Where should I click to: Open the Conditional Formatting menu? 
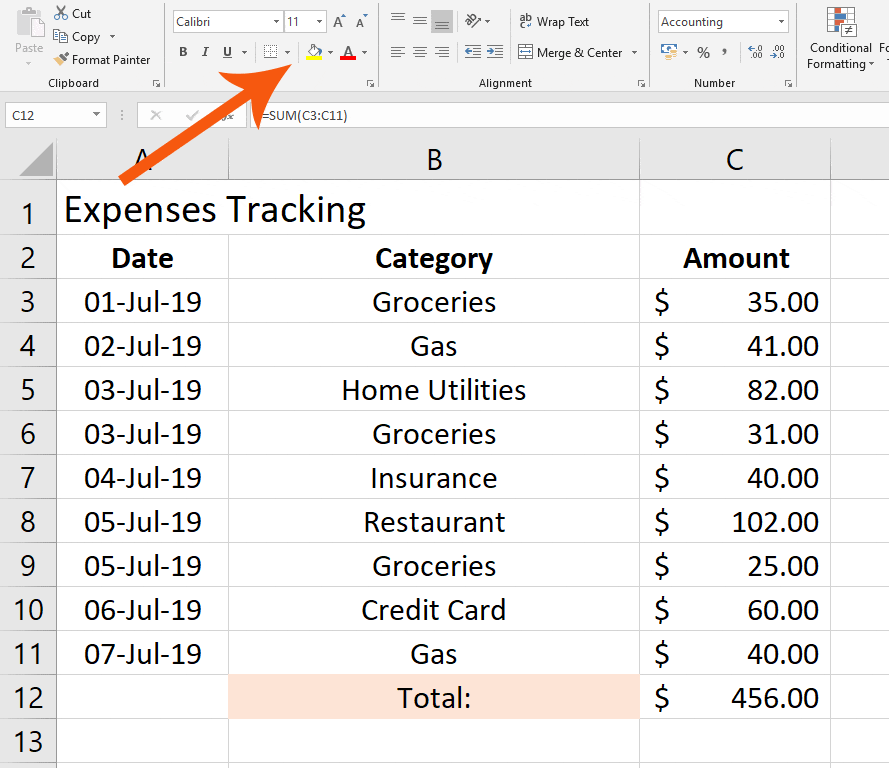[840, 40]
